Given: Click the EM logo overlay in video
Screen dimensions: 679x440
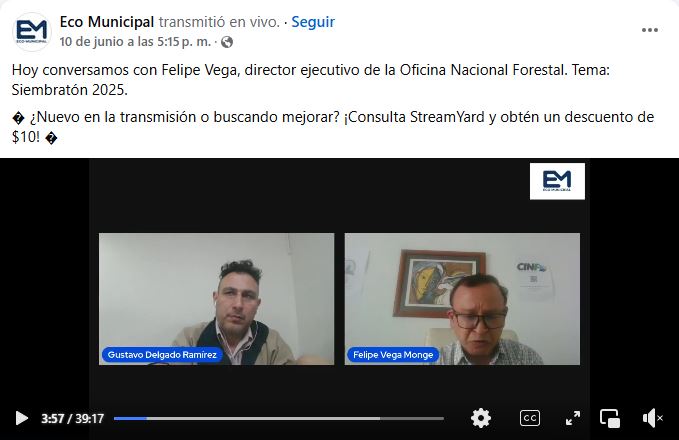Looking at the screenshot, I should [557, 181].
